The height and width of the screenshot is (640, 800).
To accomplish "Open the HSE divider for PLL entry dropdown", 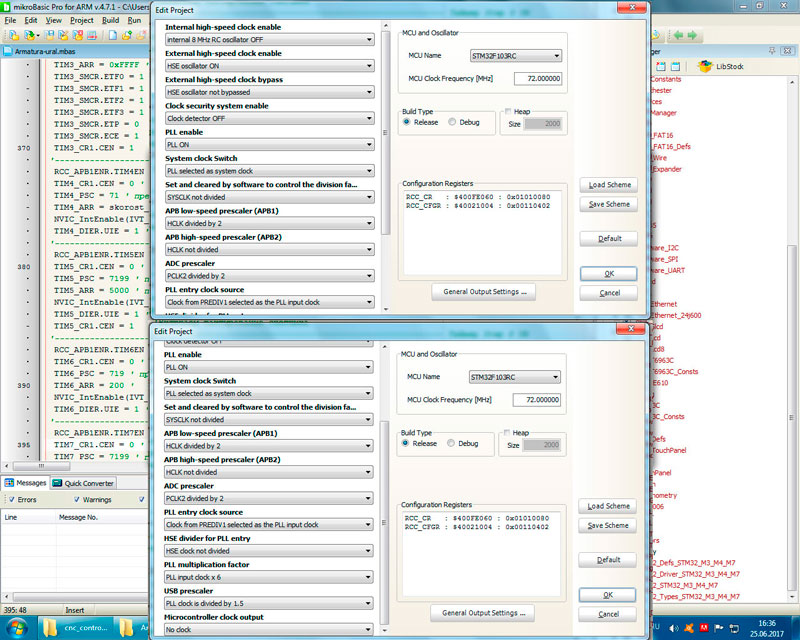I will (x=268, y=551).
